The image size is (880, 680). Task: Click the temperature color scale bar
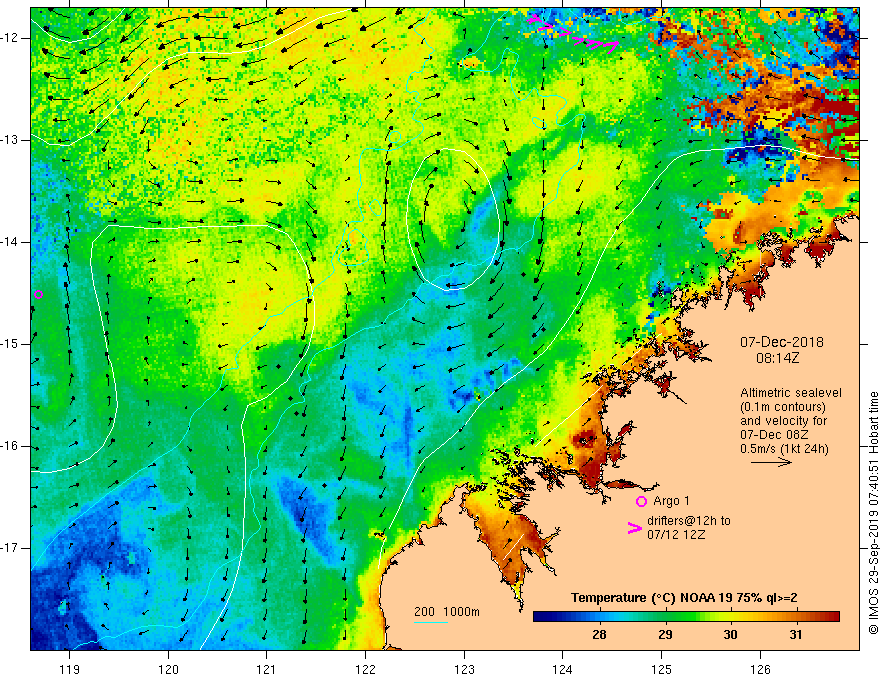coord(686,617)
